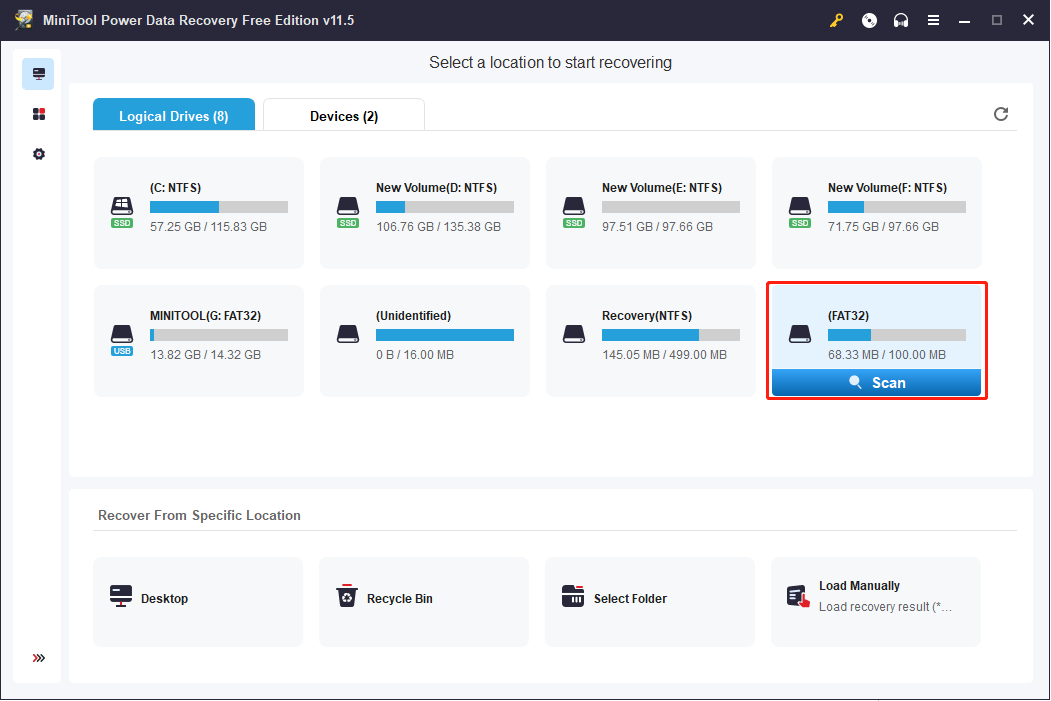This screenshot has width=1051, height=701.
Task: Click the Recycle Bin icon
Action: (346, 598)
